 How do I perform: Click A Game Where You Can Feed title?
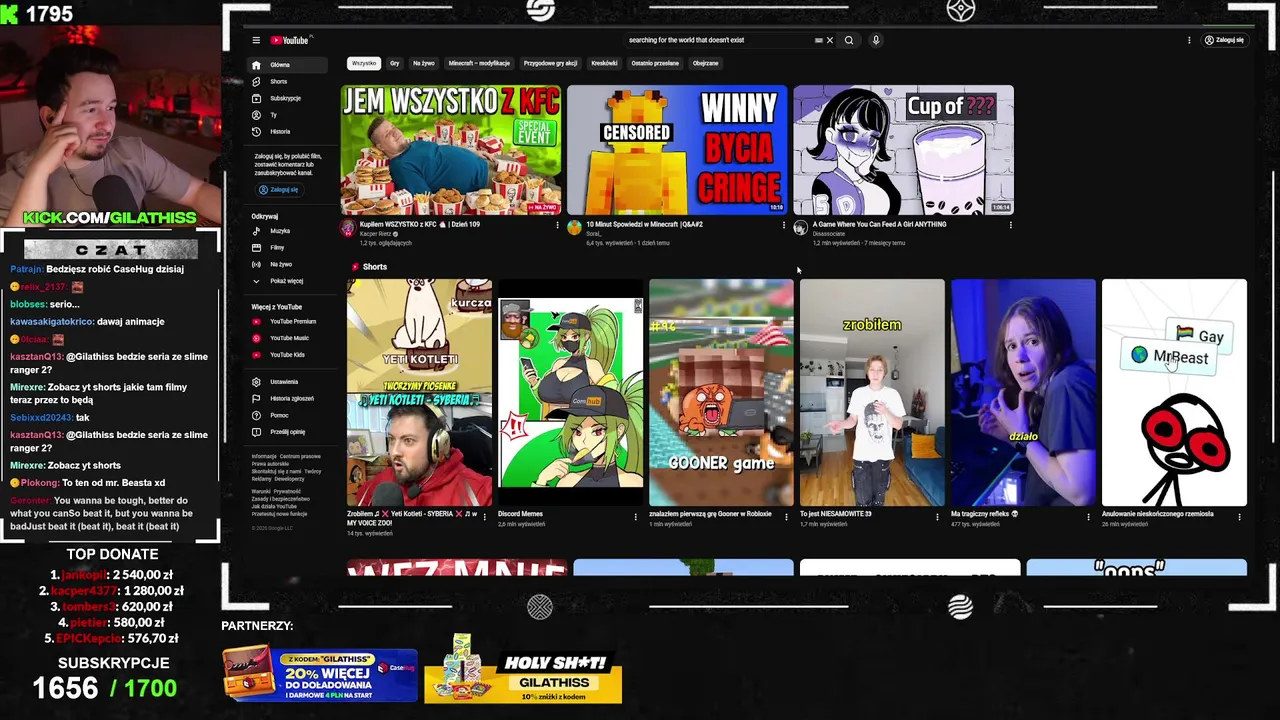(879, 224)
